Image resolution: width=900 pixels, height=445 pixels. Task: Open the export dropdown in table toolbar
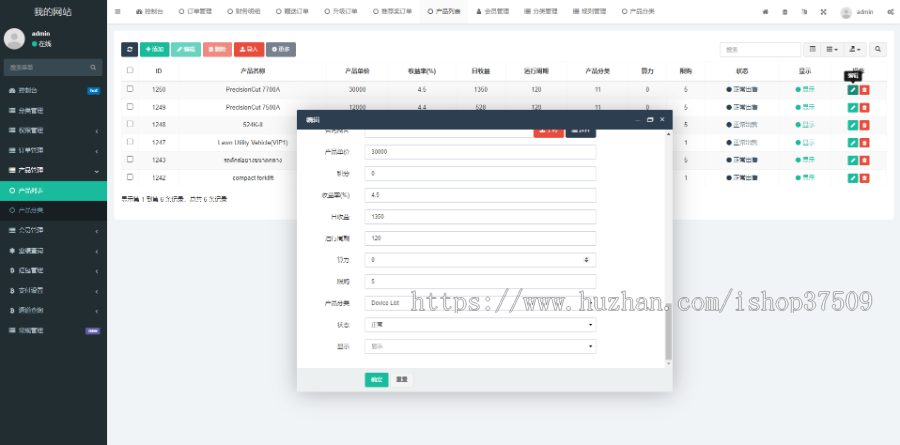(x=855, y=50)
